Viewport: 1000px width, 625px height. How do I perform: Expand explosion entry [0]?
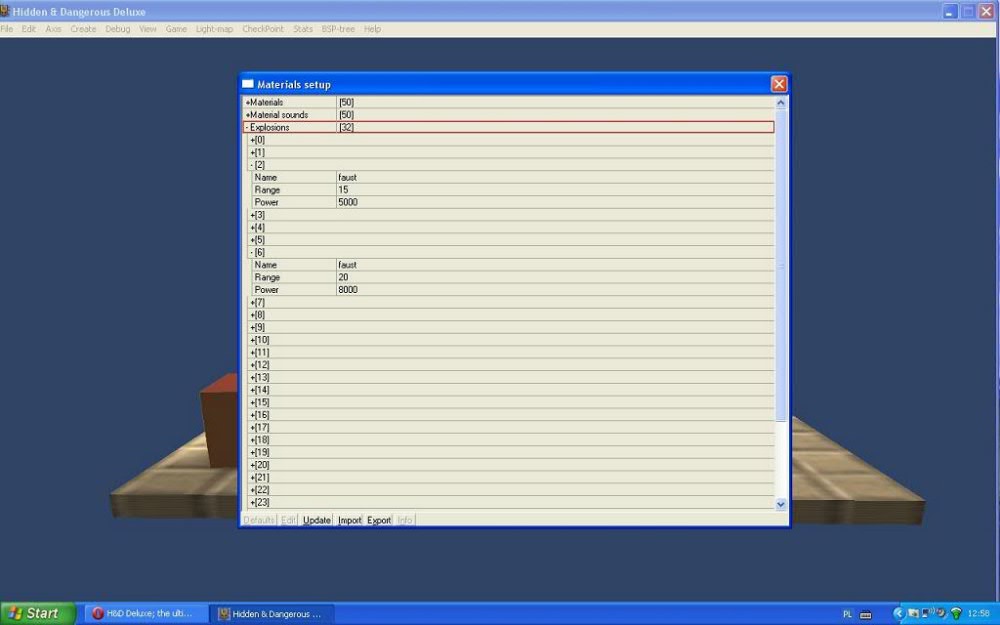tap(253, 140)
